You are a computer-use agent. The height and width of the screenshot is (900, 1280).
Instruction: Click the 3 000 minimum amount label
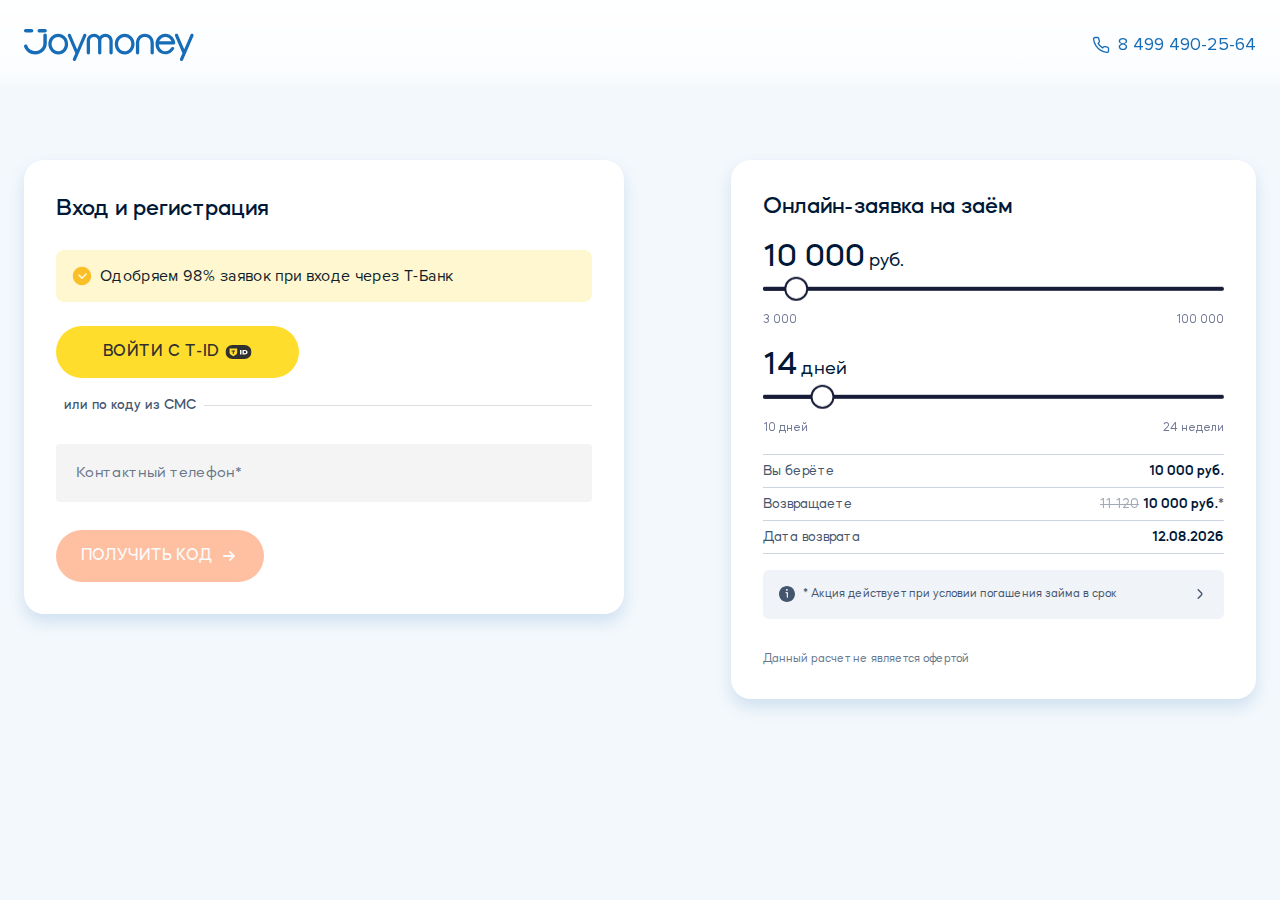pos(780,319)
